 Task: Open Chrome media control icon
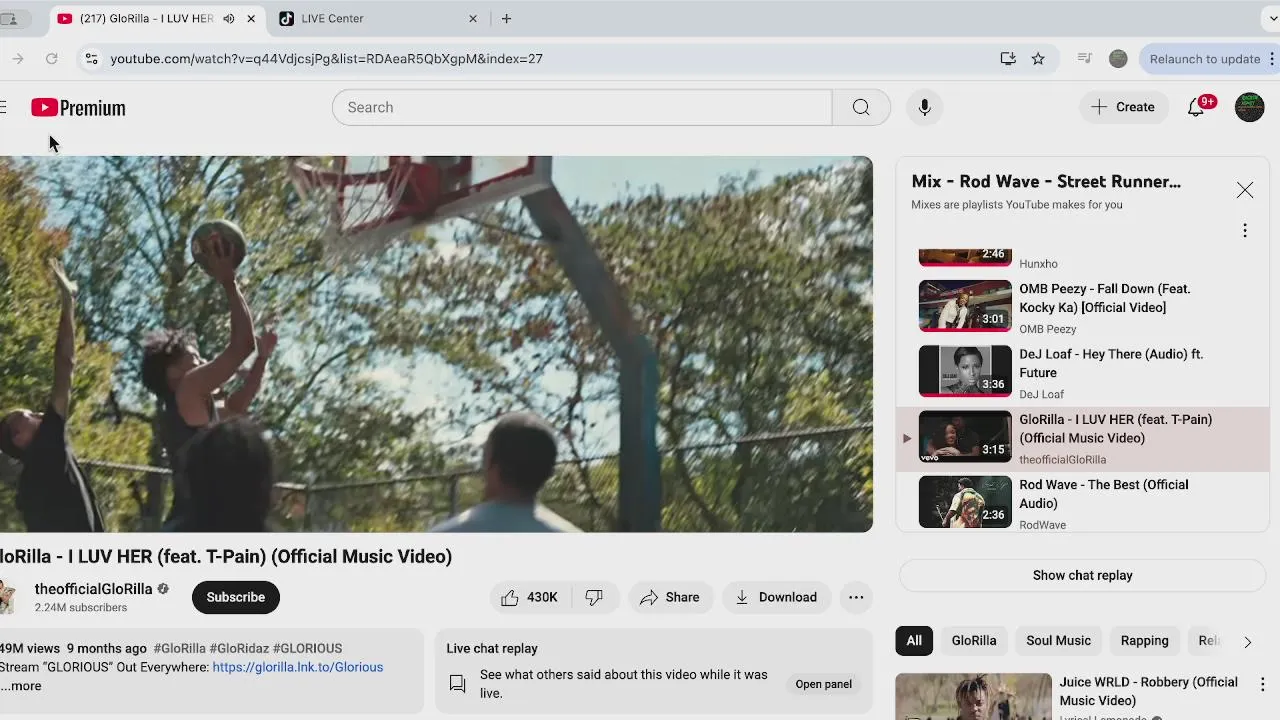coord(1084,59)
